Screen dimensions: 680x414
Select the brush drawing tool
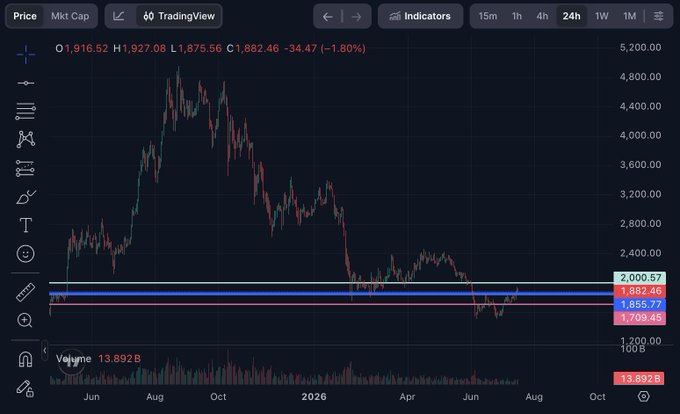pyautogui.click(x=26, y=197)
